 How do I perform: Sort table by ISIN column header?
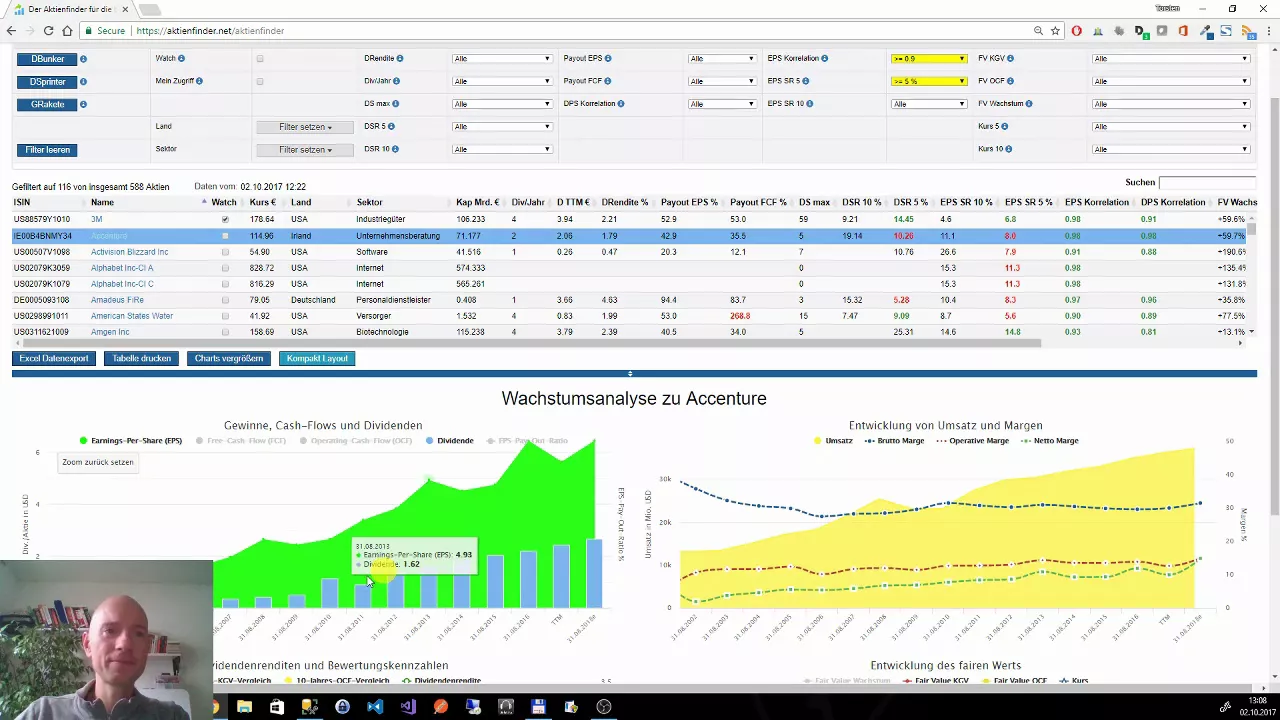tap(22, 202)
